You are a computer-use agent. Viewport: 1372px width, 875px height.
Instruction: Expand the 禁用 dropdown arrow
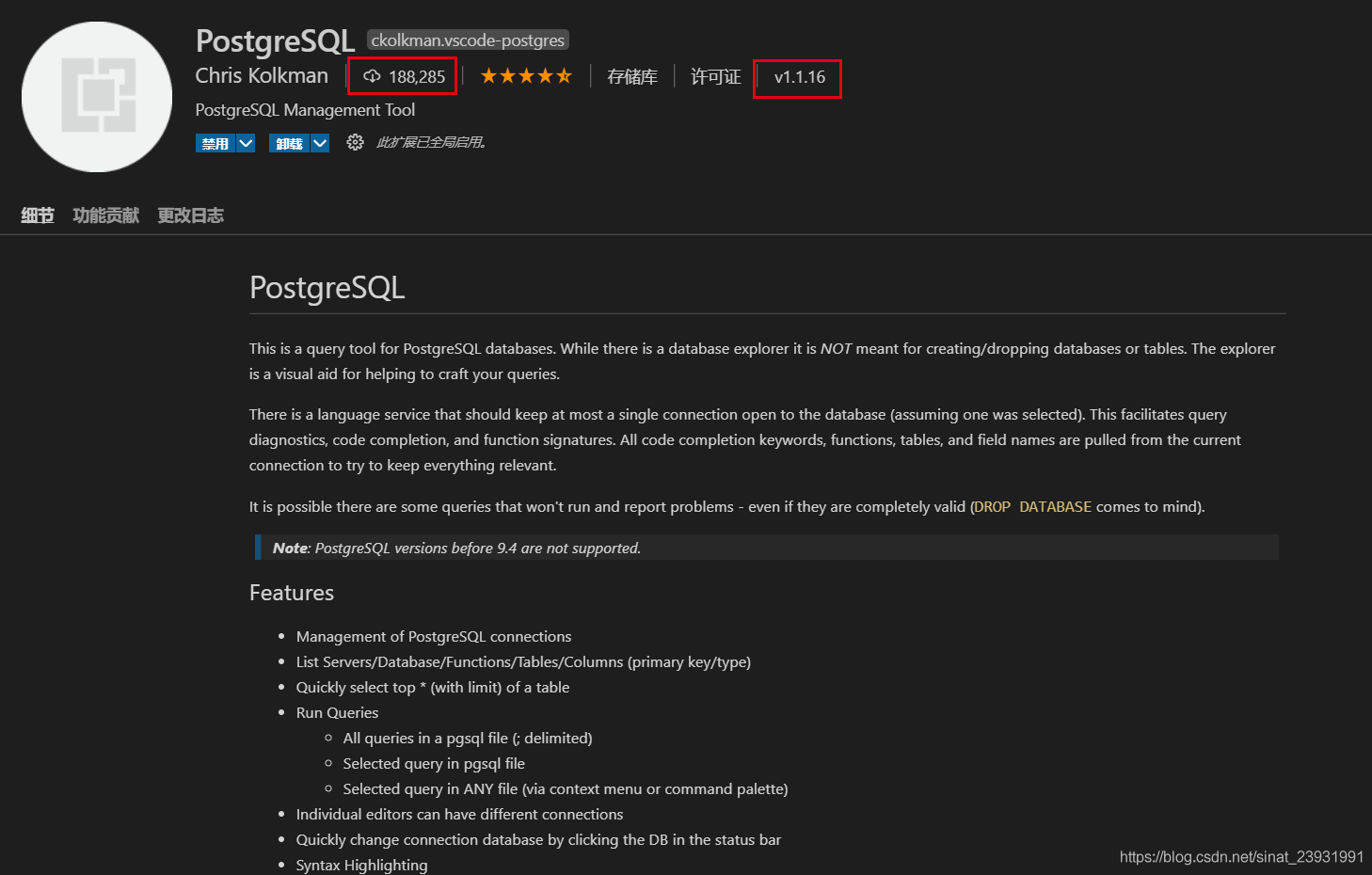[246, 143]
